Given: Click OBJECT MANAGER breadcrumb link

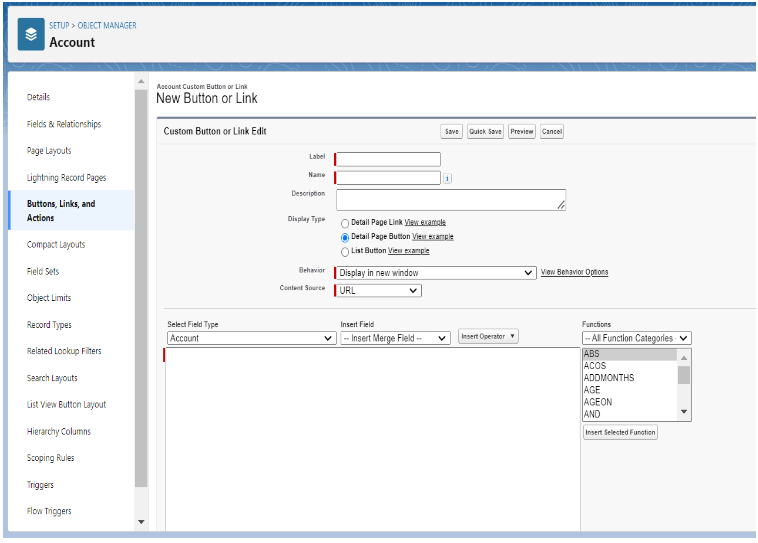Looking at the screenshot, I should tap(107, 25).
